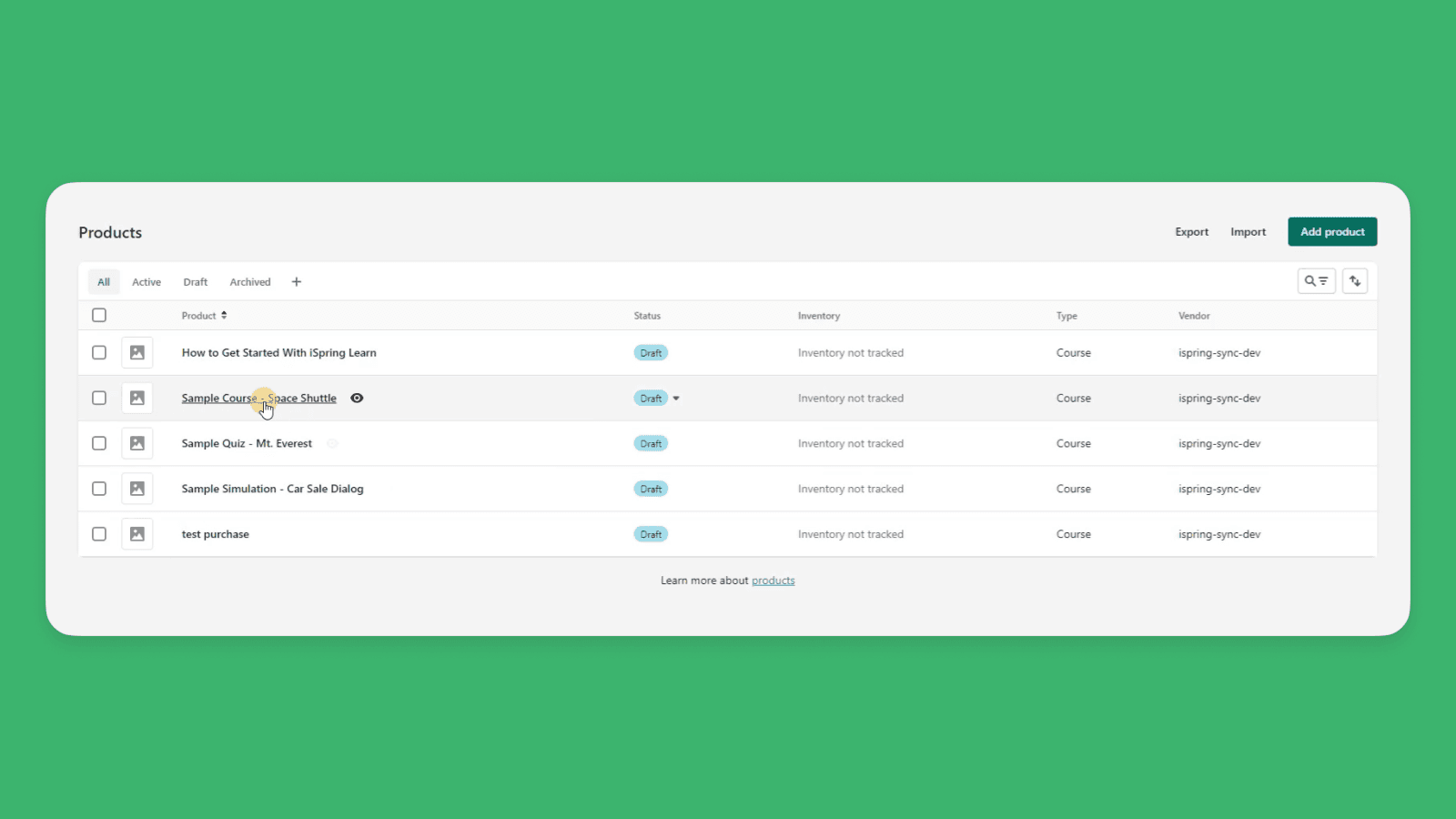Switch to the Draft tab
Viewport: 1456px width, 819px height.
[x=195, y=281]
